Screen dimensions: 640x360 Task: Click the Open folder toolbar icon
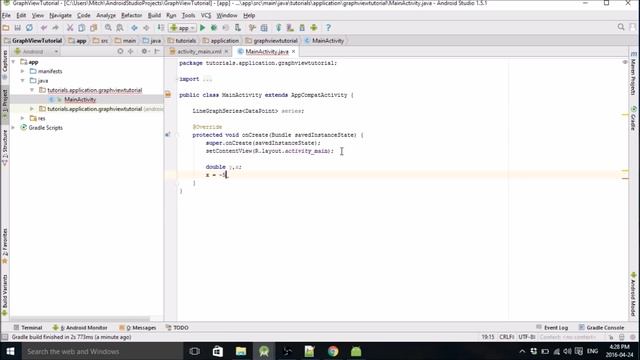(6, 28)
